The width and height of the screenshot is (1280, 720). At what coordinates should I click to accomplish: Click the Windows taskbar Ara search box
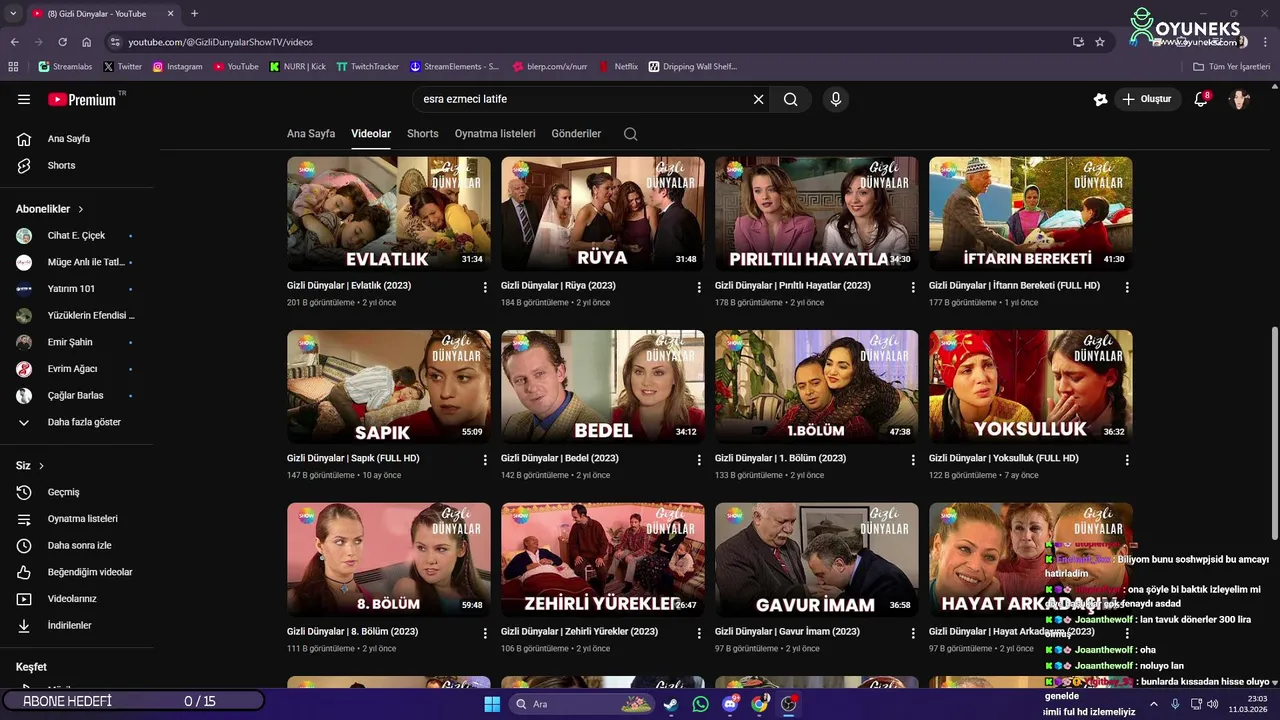pyautogui.click(x=582, y=704)
